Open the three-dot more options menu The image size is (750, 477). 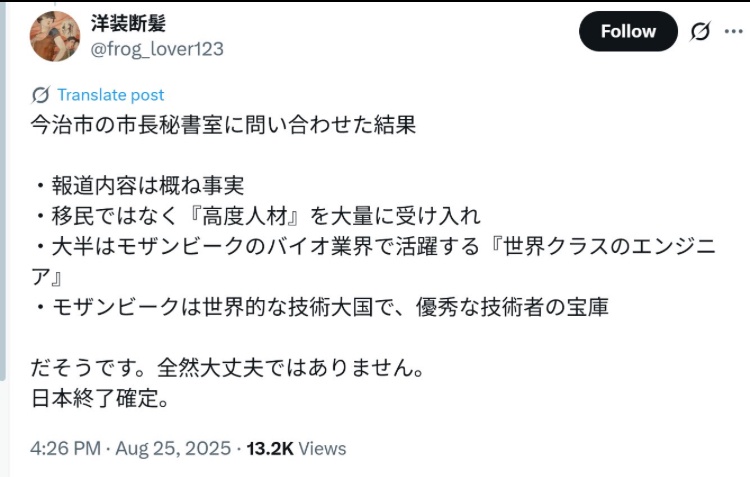pos(734,32)
